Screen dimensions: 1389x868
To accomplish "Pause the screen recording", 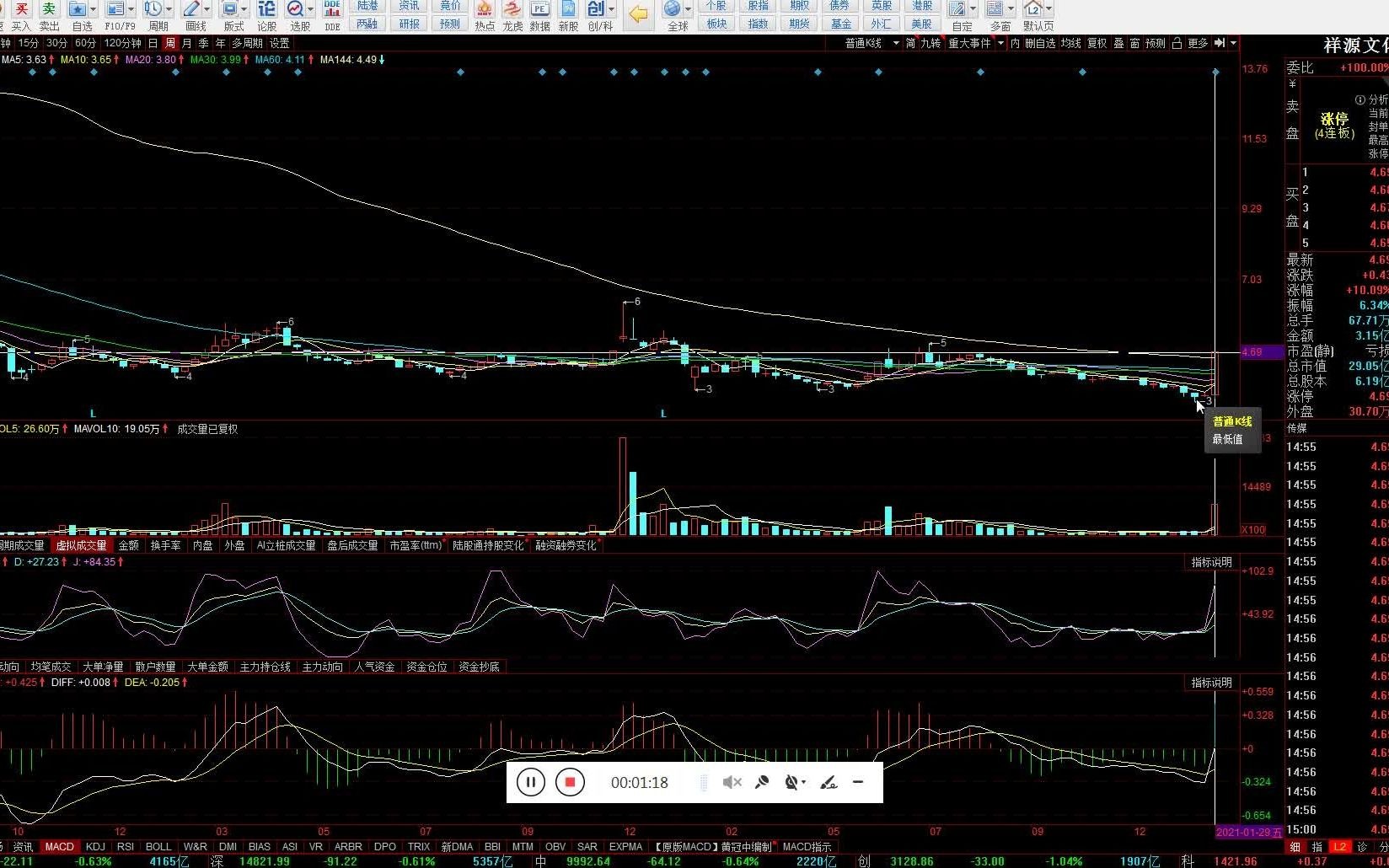I will pyautogui.click(x=531, y=782).
